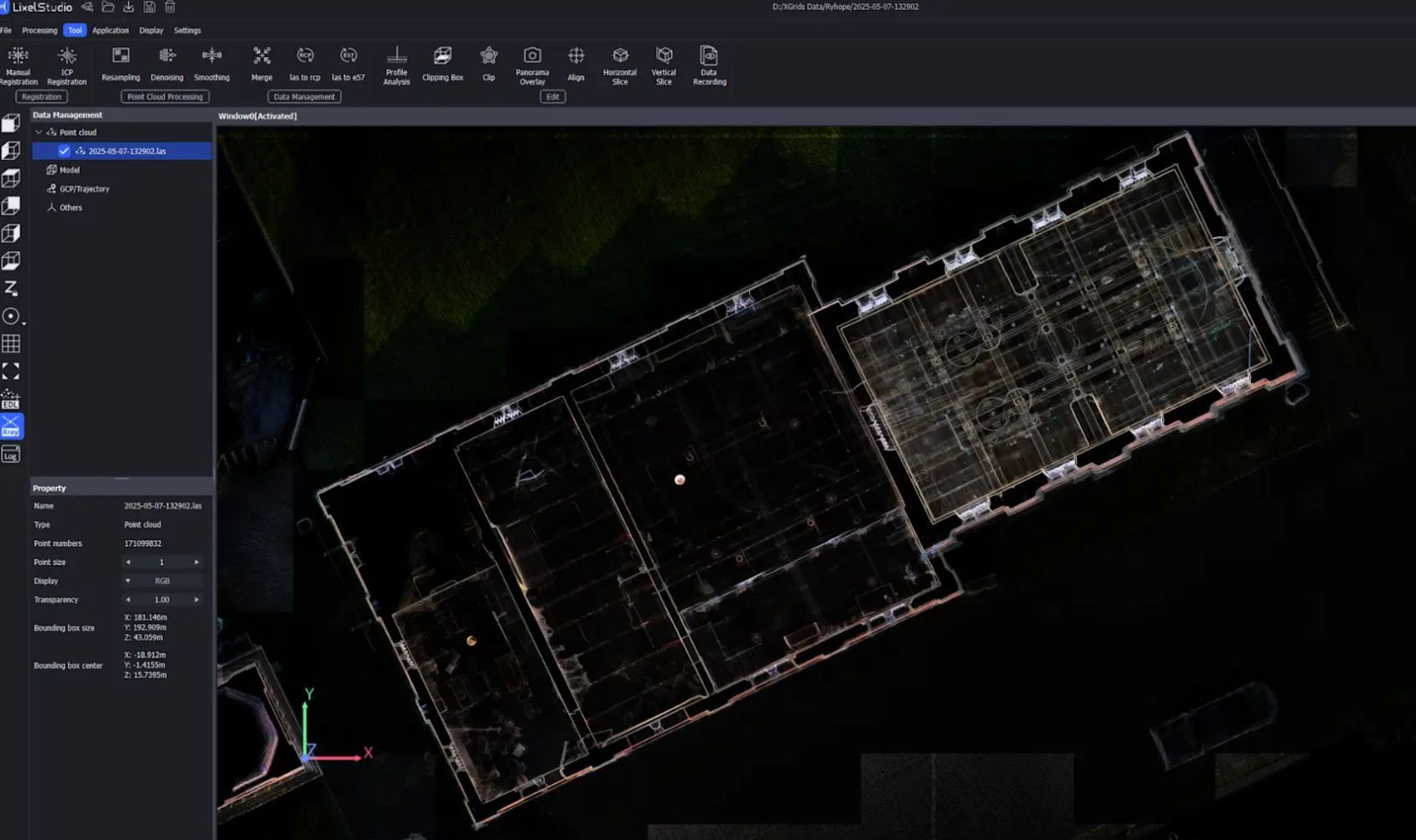Run the Denoising tool
Screen dimensions: 1416x840
[167, 64]
